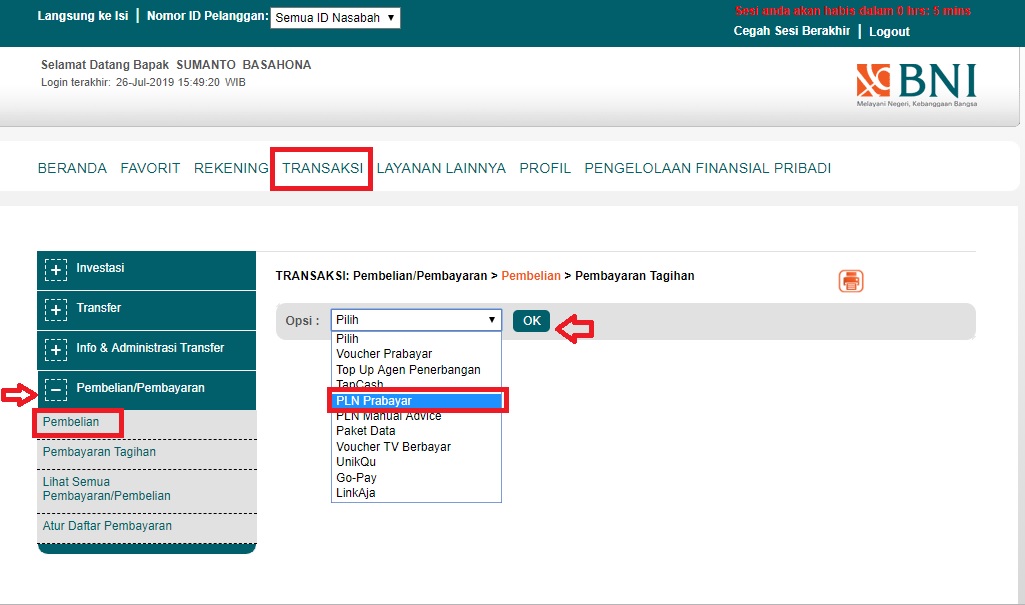Viewport: 1025px width, 605px height.
Task: Select Voucher Prabayar option
Action: point(416,354)
